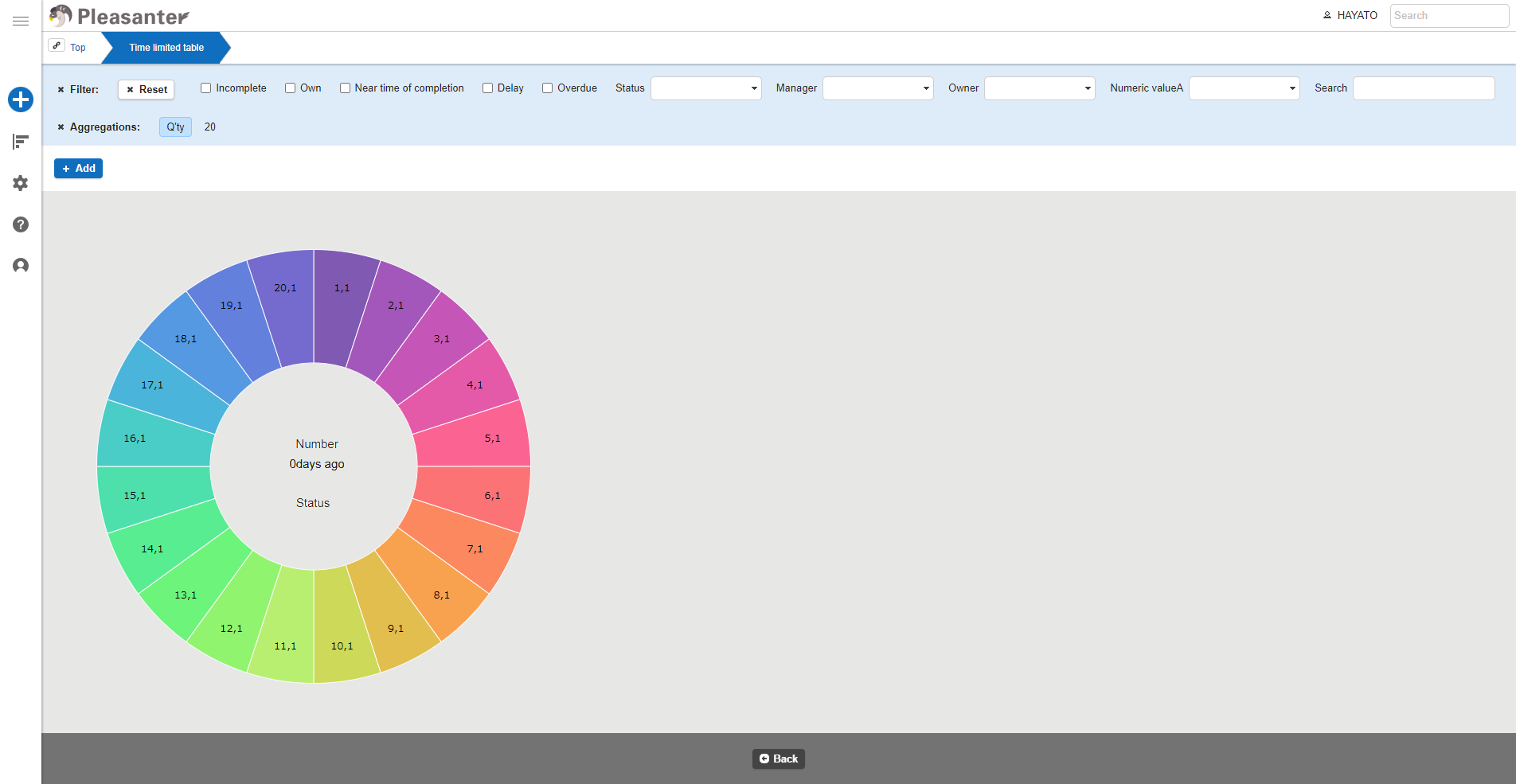Open the hamburger navigation menu
Screen dimensions: 1516x784
(x=21, y=21)
